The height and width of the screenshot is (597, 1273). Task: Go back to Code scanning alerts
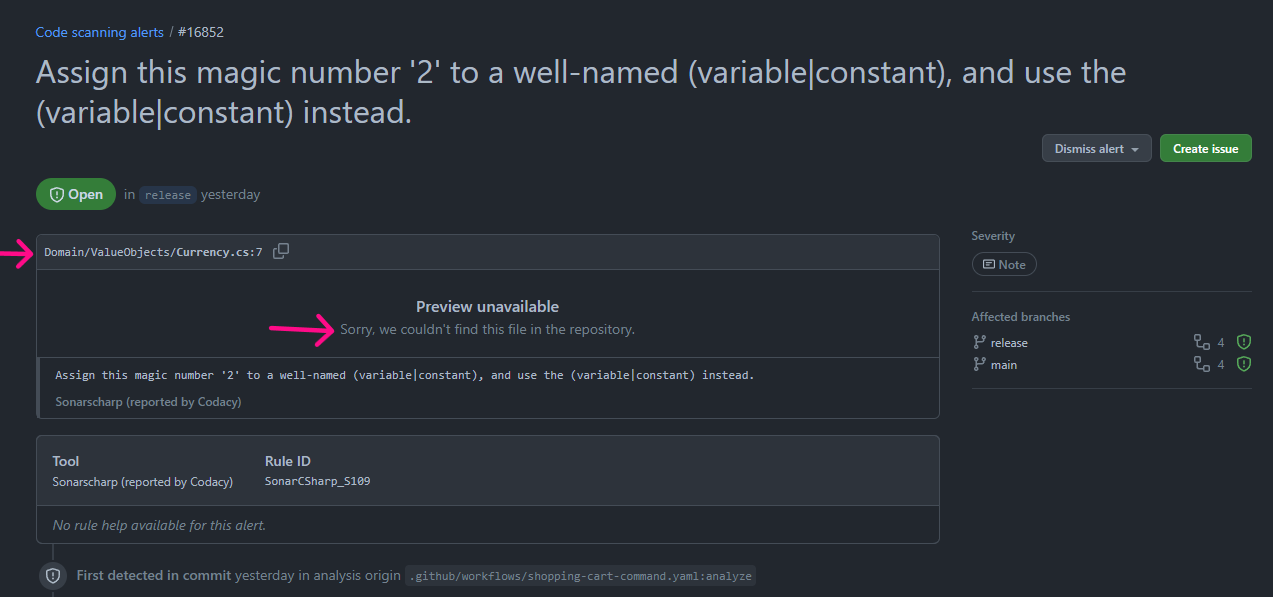click(x=99, y=32)
